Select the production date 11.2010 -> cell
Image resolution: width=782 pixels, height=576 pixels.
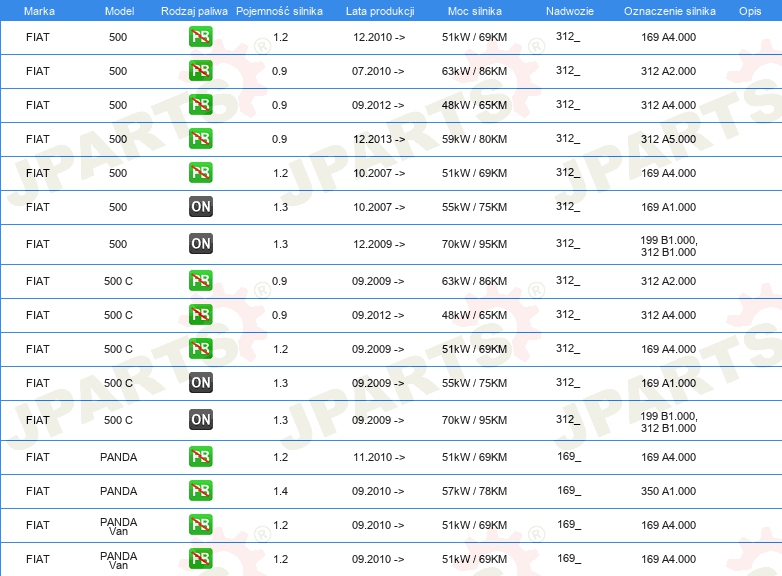tap(379, 457)
